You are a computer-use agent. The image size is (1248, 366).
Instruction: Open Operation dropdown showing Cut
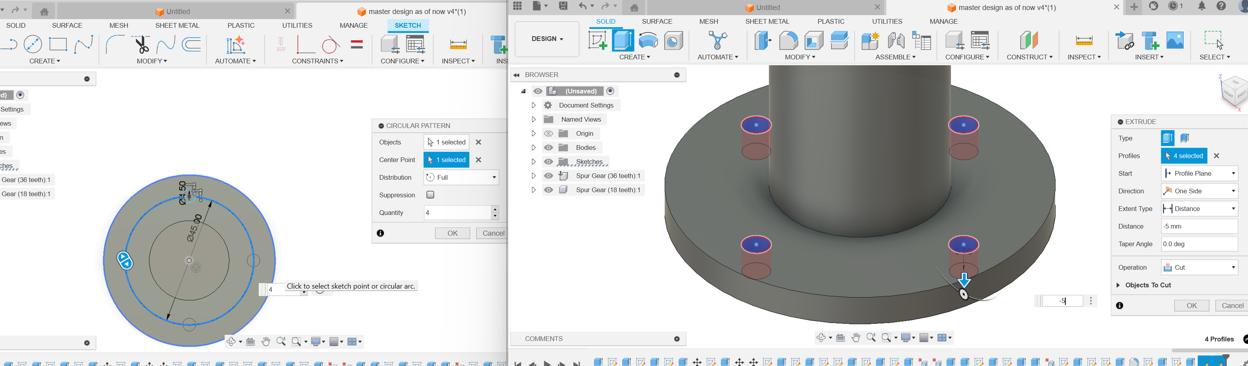click(1199, 267)
